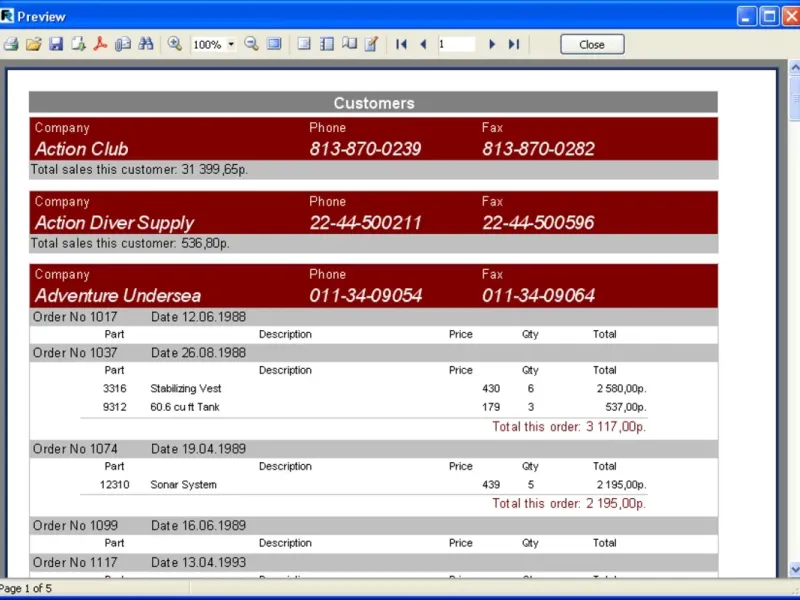Toggle the page thumbnails panel

point(327,44)
